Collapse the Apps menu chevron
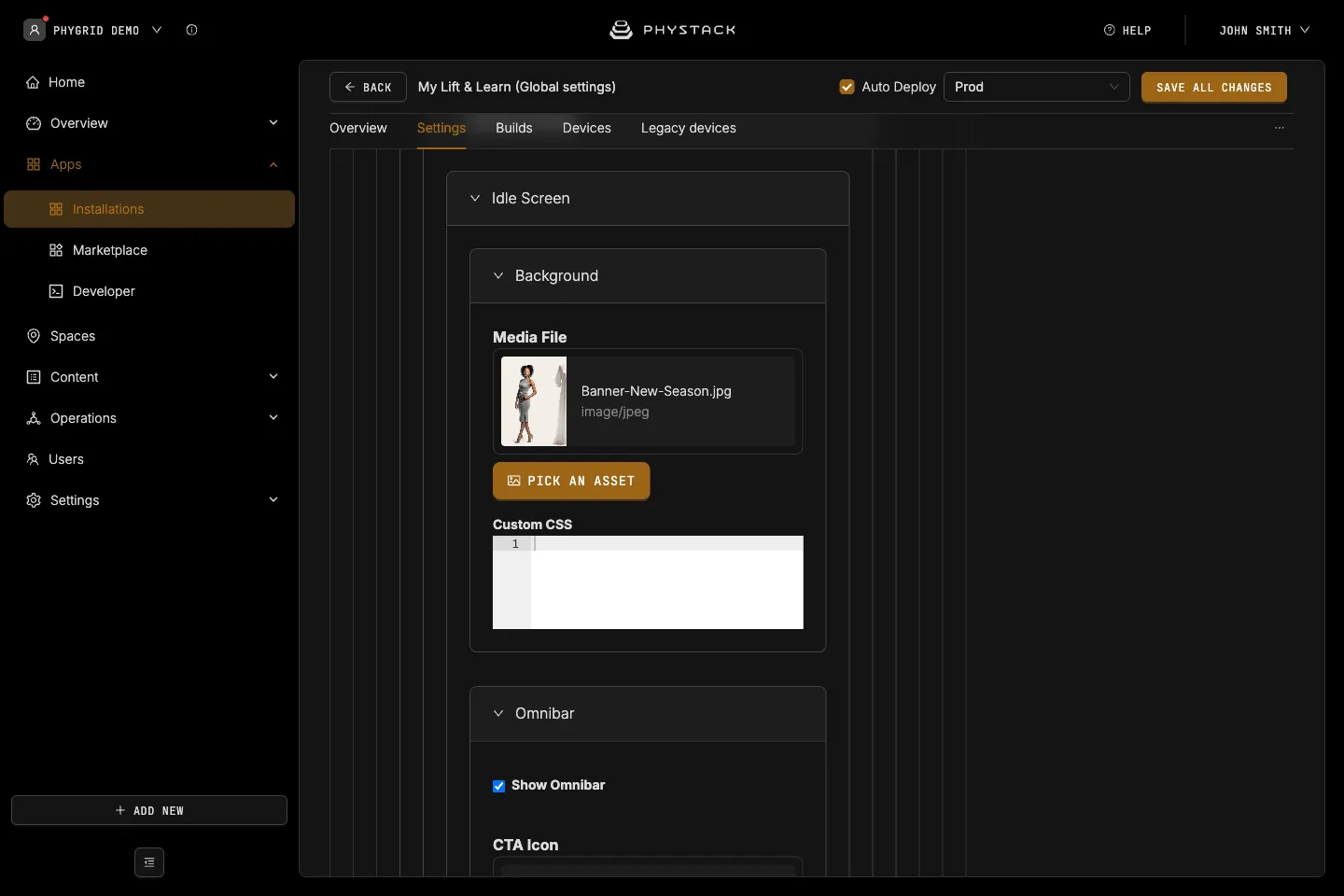This screenshot has width=1344, height=896. (273, 164)
